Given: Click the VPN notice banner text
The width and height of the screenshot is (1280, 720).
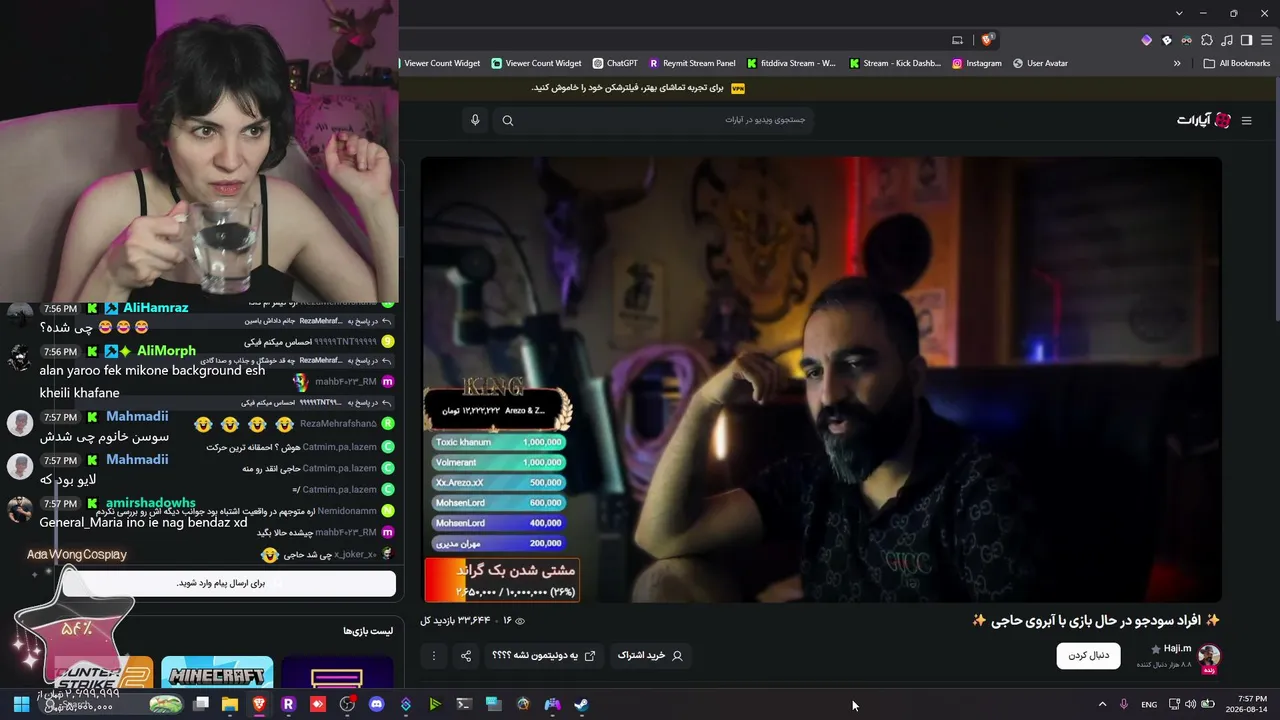Looking at the screenshot, I should pos(627,88).
